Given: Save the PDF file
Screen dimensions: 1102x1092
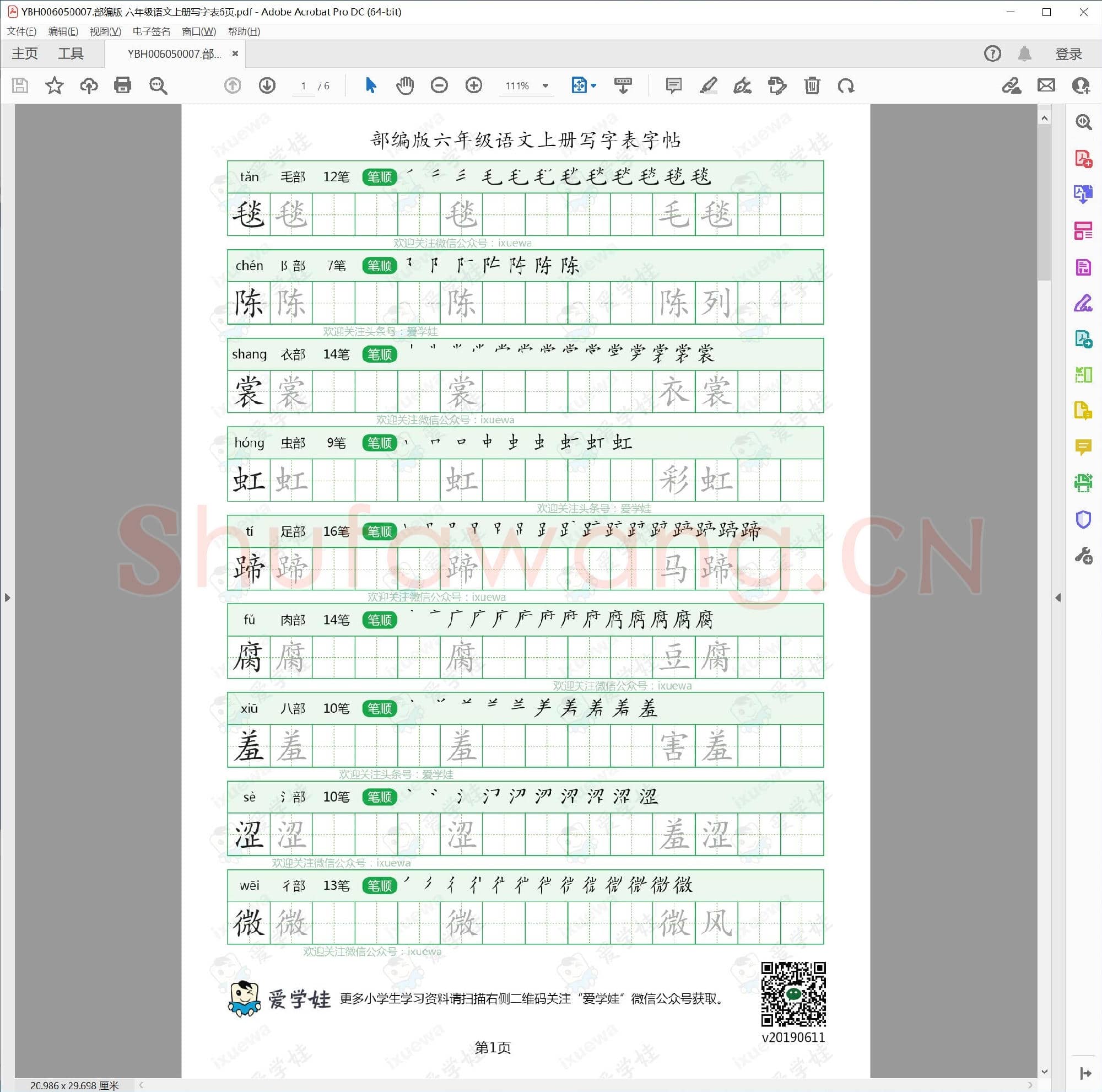Looking at the screenshot, I should pyautogui.click(x=20, y=85).
